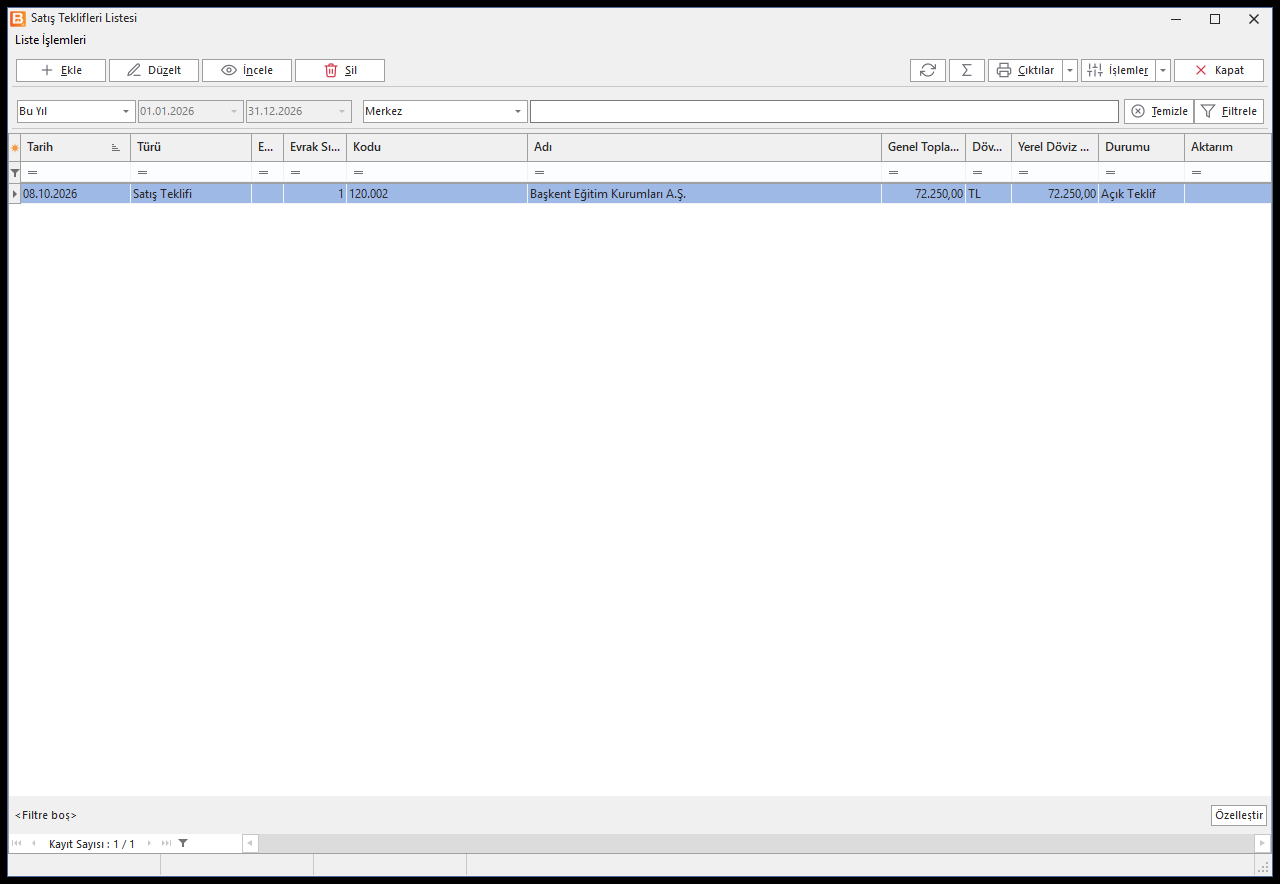Viewport: 1280px width, 884px height.
Task: Sort by the Kodu column header
Action: coord(437,147)
